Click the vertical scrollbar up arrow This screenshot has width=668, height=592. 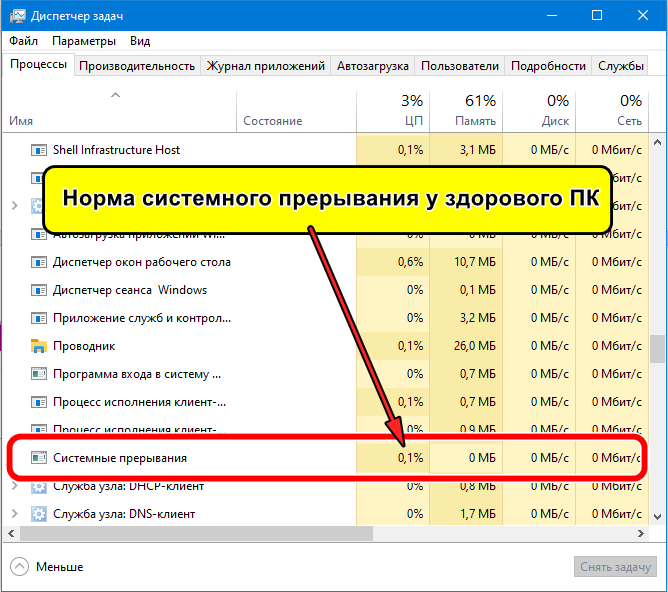coord(657,142)
